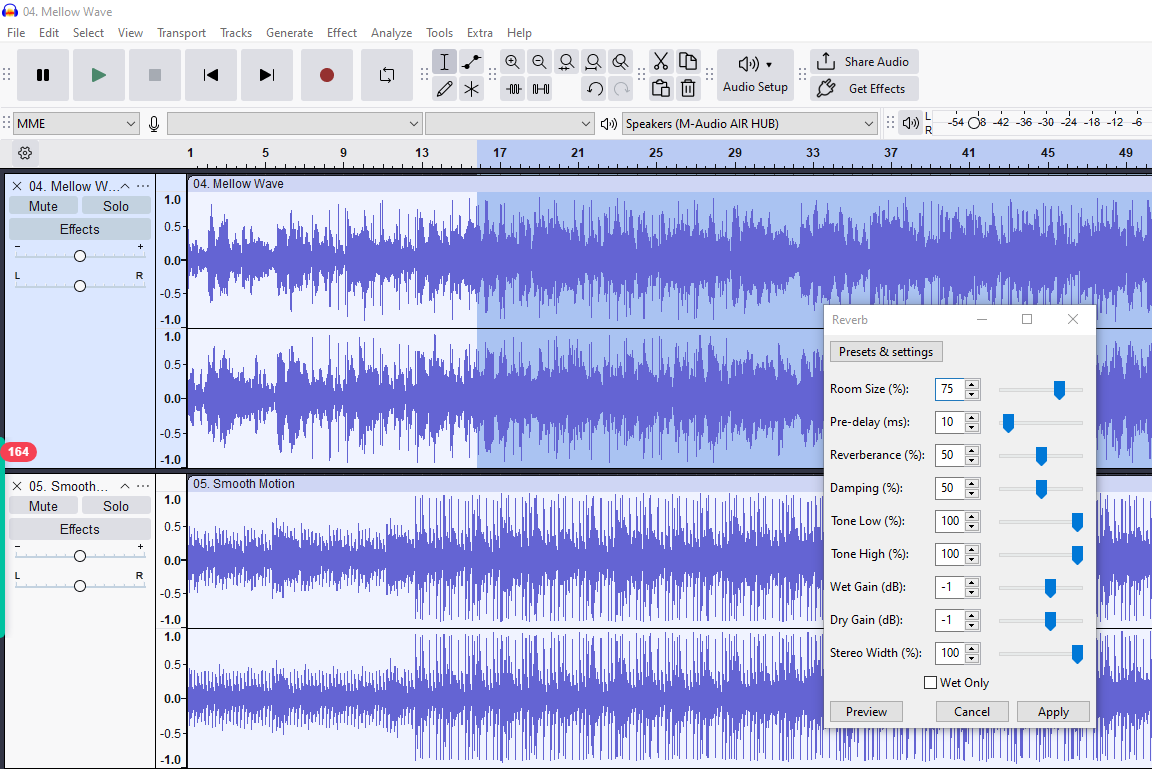Image resolution: width=1152 pixels, height=769 pixels.
Task: Mute the 05. Smooth Motion track
Action: tap(43, 506)
